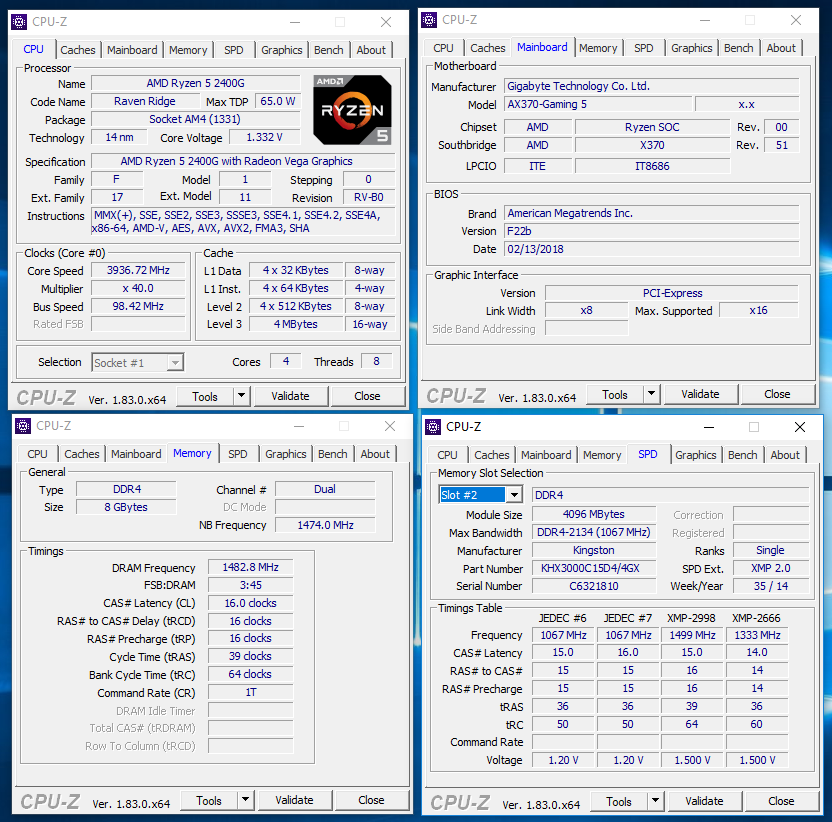The height and width of the screenshot is (822, 832).
Task: Click Close button in Mainboard window
Action: pos(777,394)
